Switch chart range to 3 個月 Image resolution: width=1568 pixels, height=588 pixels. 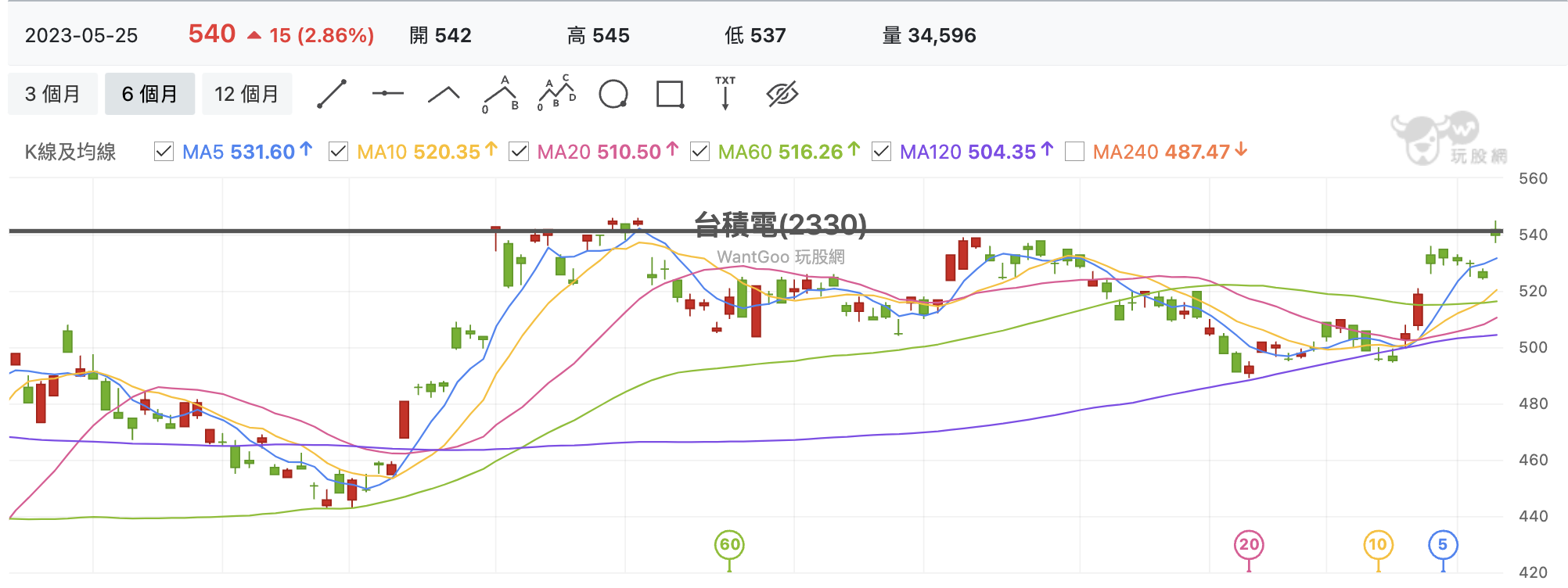(52, 94)
